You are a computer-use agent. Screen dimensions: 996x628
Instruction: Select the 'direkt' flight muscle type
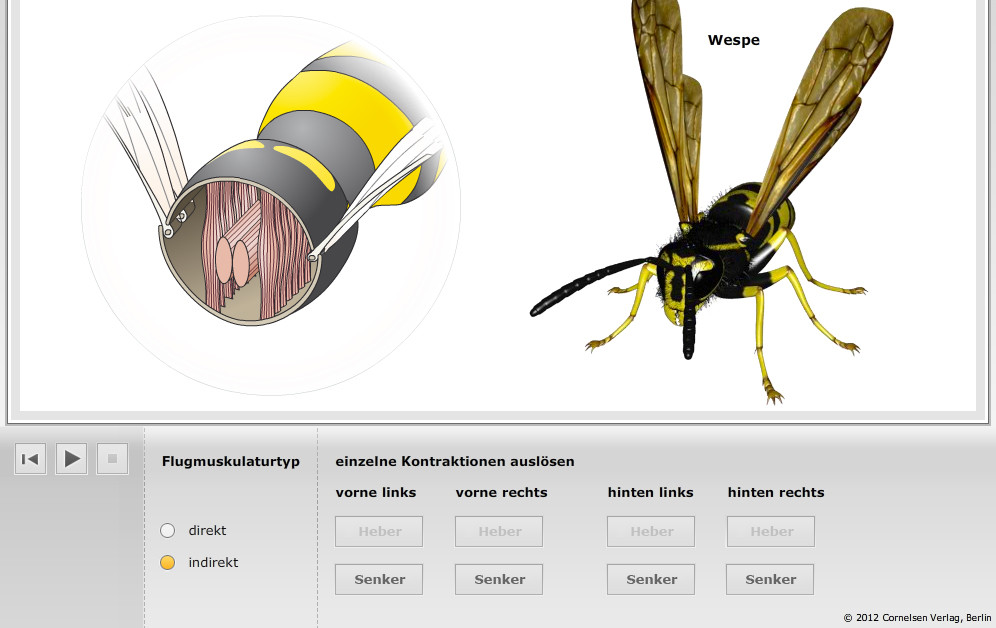coord(168,531)
